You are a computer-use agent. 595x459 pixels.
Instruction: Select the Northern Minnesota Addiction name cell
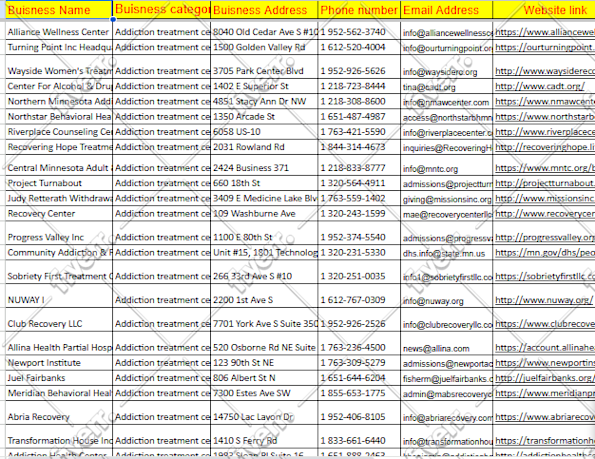tap(59, 101)
